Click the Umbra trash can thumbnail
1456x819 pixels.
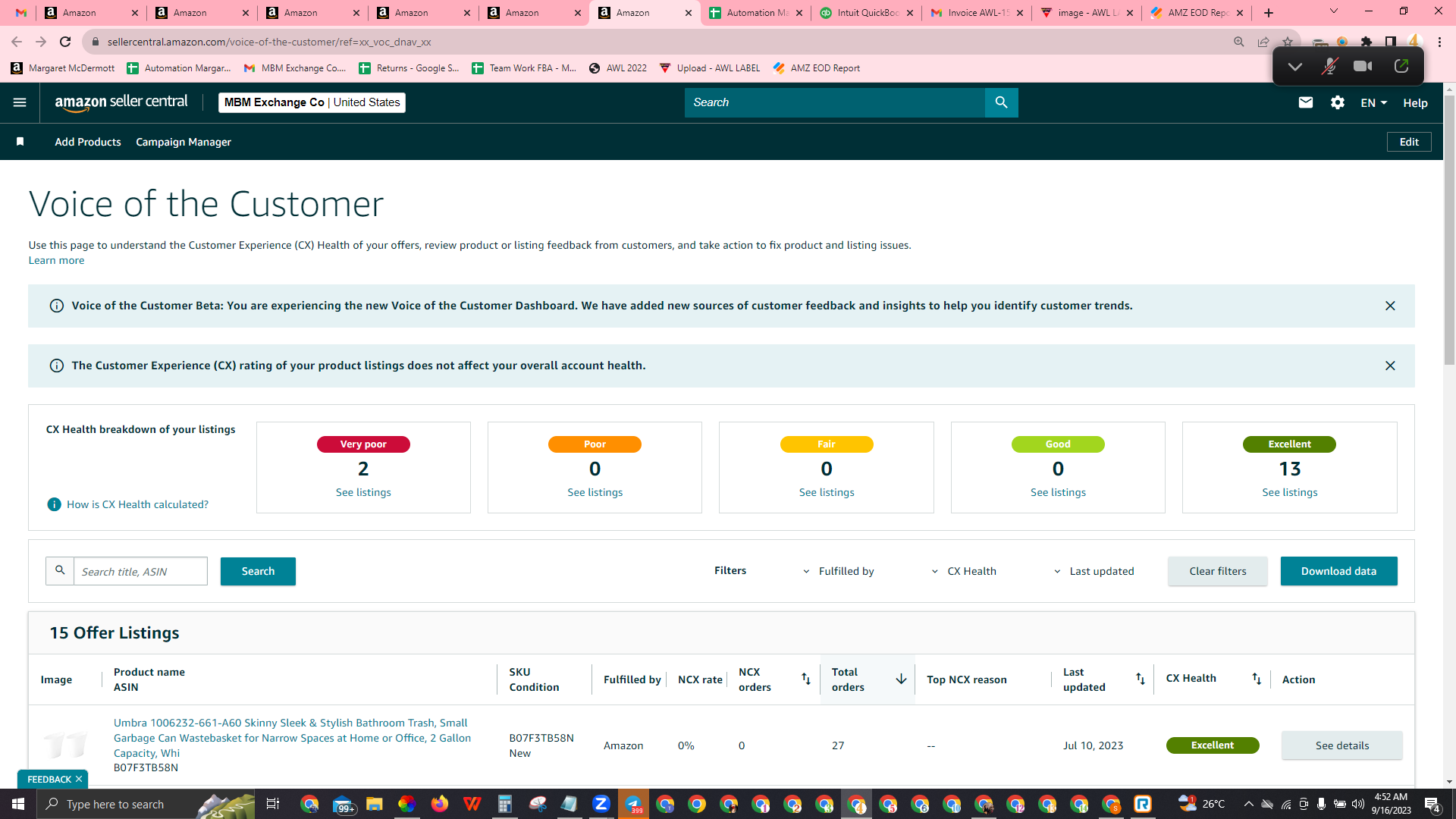click(x=65, y=745)
